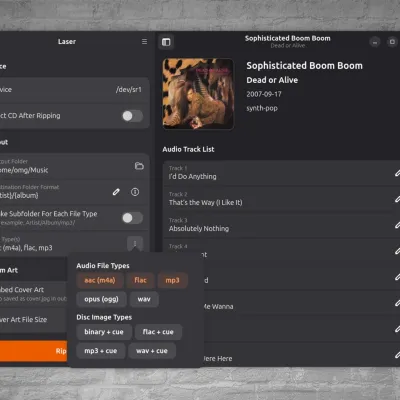This screenshot has height=400, width=400.
Task: Toggle Subfolder For Each File Type switch
Action: tap(132, 218)
